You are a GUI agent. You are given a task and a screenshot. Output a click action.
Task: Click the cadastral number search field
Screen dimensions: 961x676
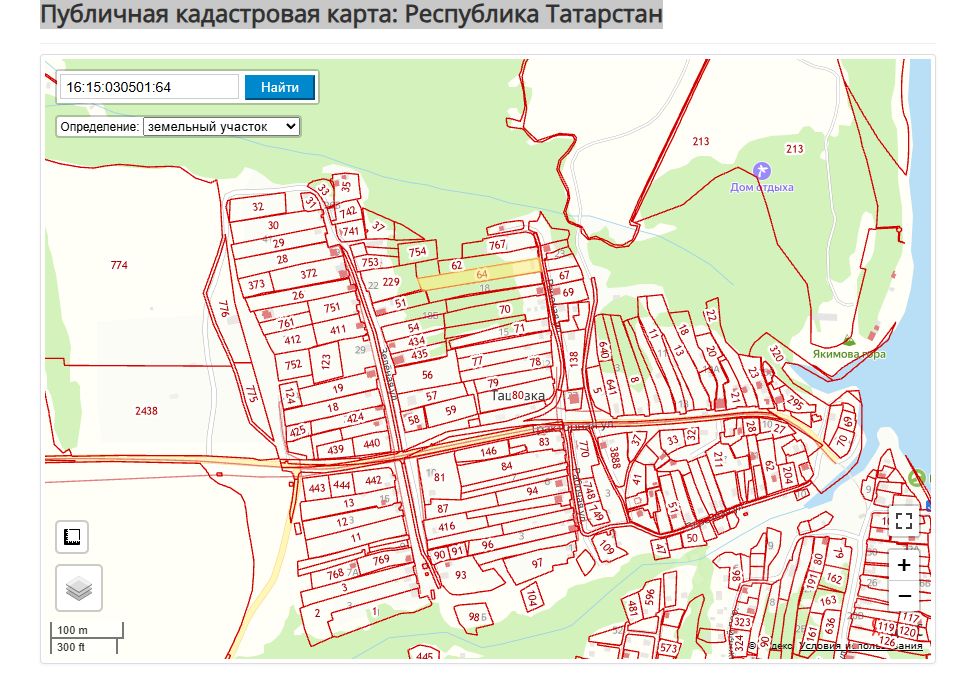coord(149,87)
